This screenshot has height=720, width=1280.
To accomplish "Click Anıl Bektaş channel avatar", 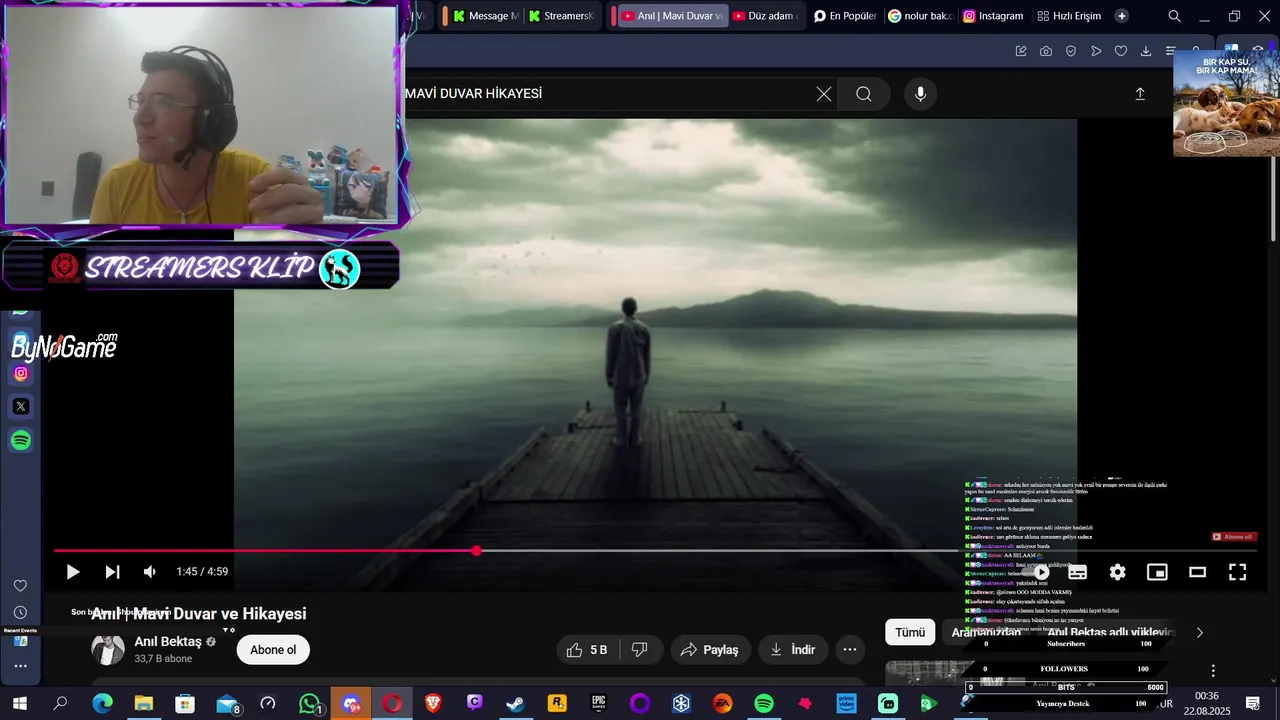I will (108, 649).
